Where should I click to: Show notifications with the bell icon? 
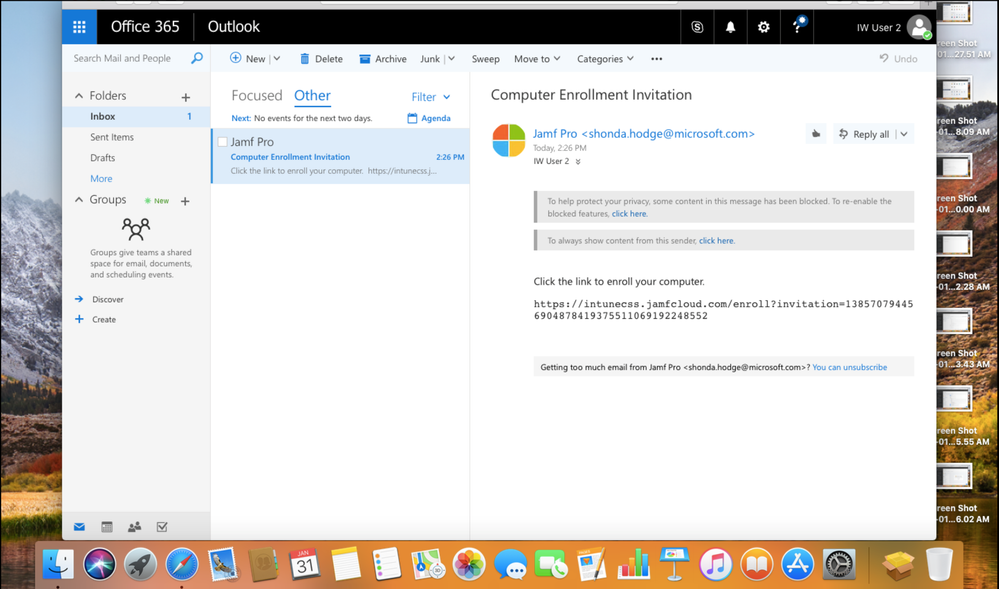pyautogui.click(x=730, y=27)
